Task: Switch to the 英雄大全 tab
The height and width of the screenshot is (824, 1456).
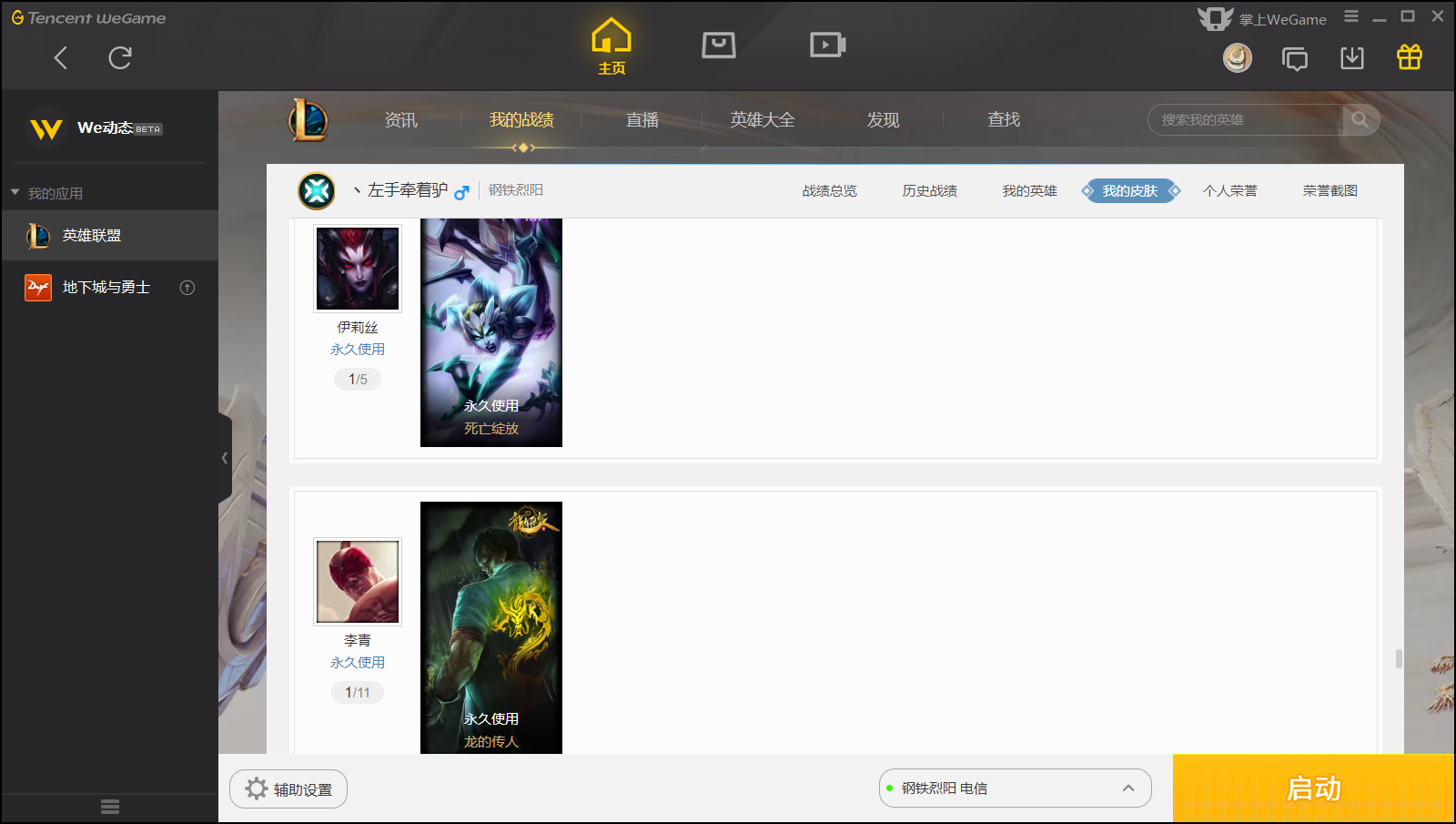Action: pyautogui.click(x=763, y=120)
